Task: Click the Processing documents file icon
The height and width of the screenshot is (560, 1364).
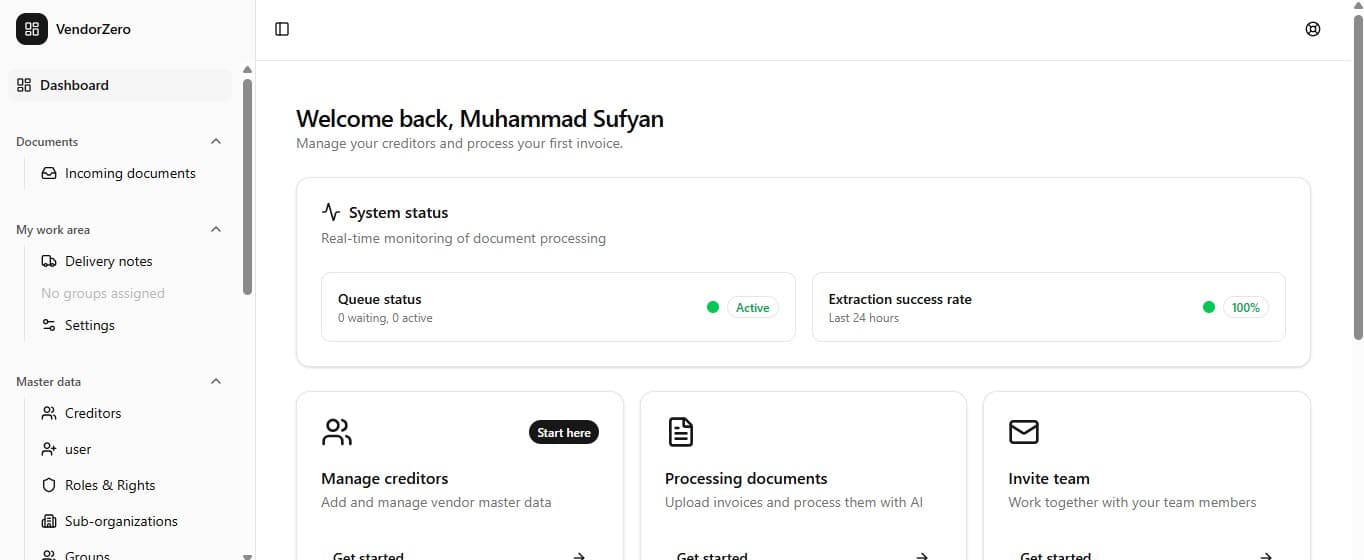Action: coord(680,432)
